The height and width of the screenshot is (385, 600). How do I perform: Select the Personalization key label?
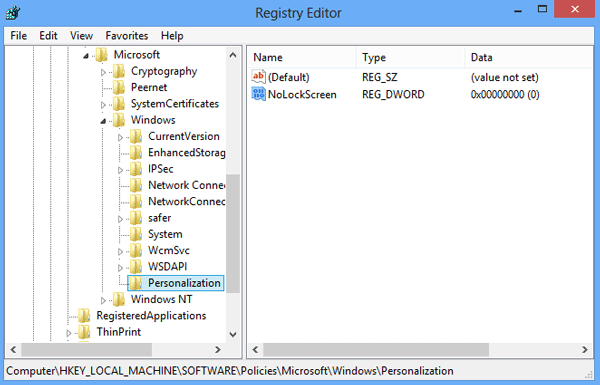pos(184,283)
